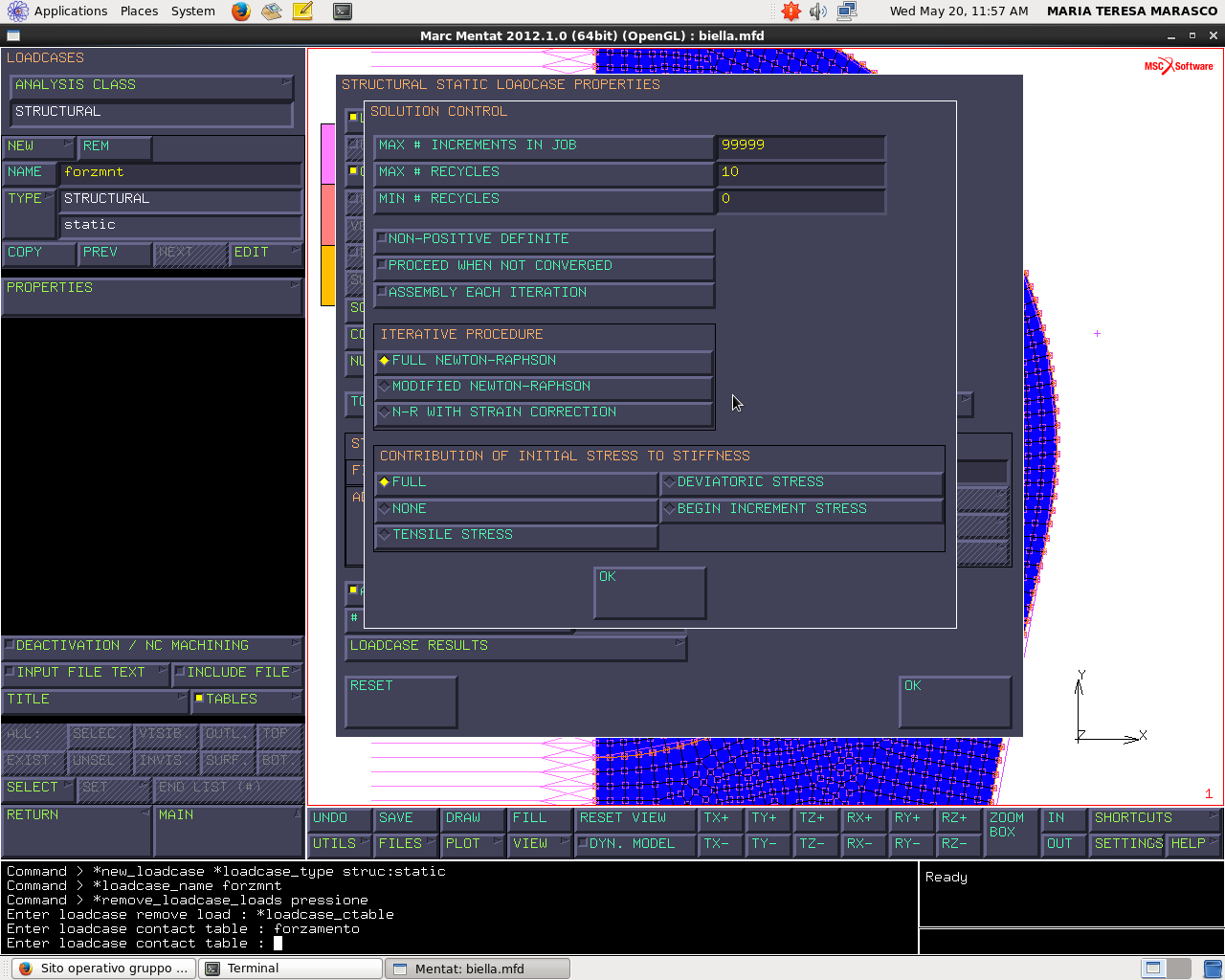
Task: Click UNDO button
Action: (x=341, y=818)
